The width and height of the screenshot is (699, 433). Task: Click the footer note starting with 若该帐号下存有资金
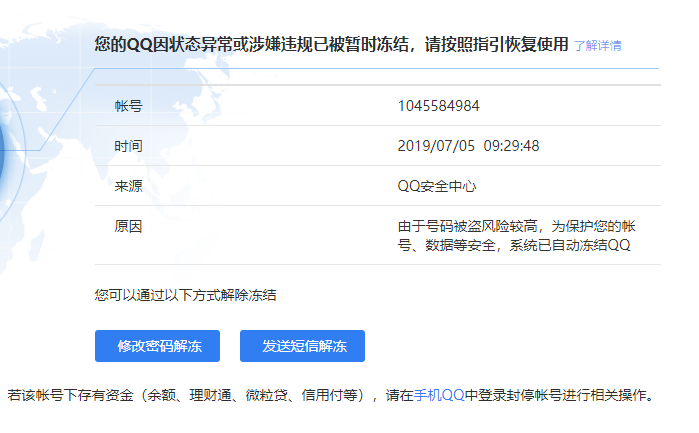pyautogui.click(x=330, y=395)
